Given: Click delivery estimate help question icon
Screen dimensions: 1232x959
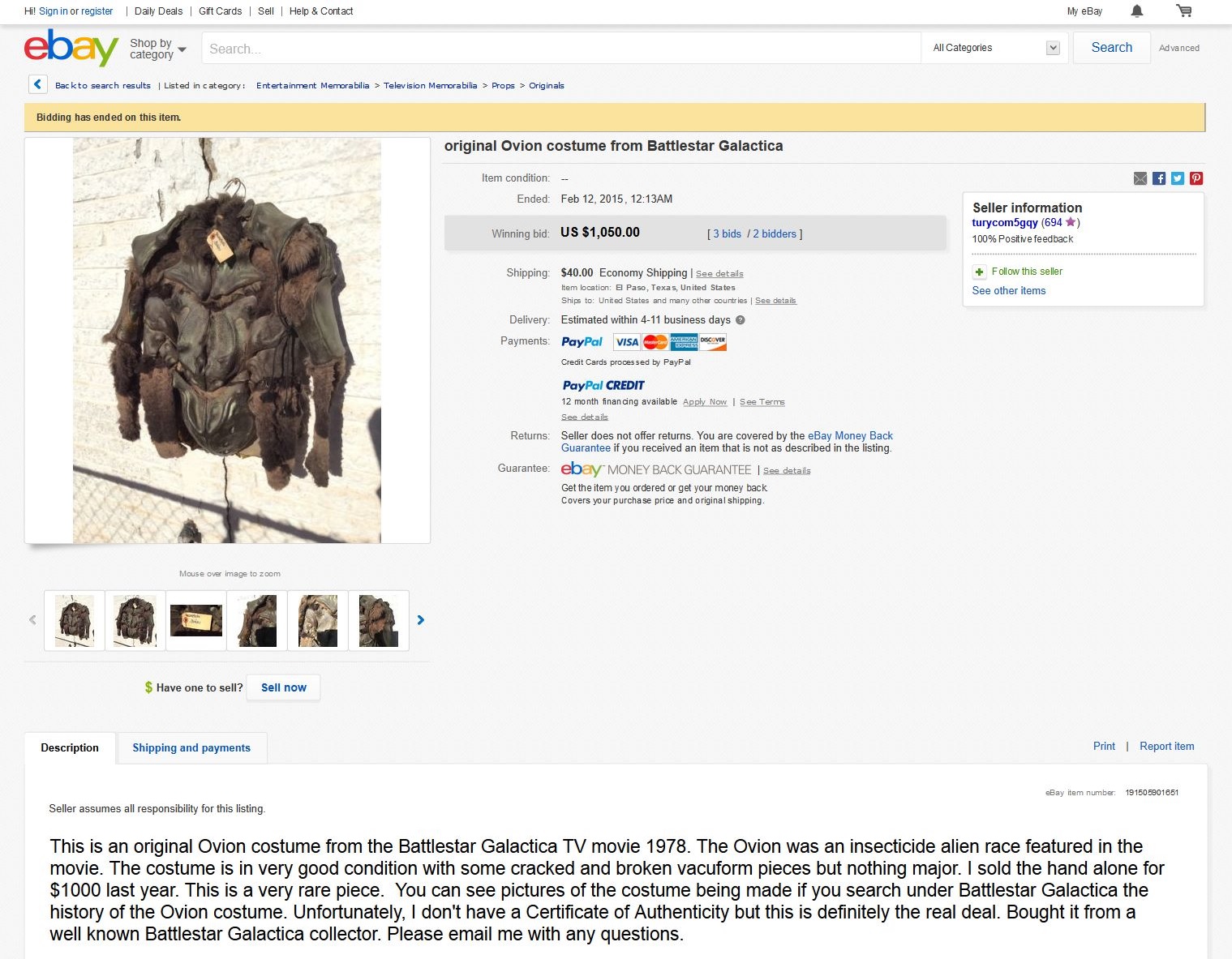Looking at the screenshot, I should (x=740, y=320).
